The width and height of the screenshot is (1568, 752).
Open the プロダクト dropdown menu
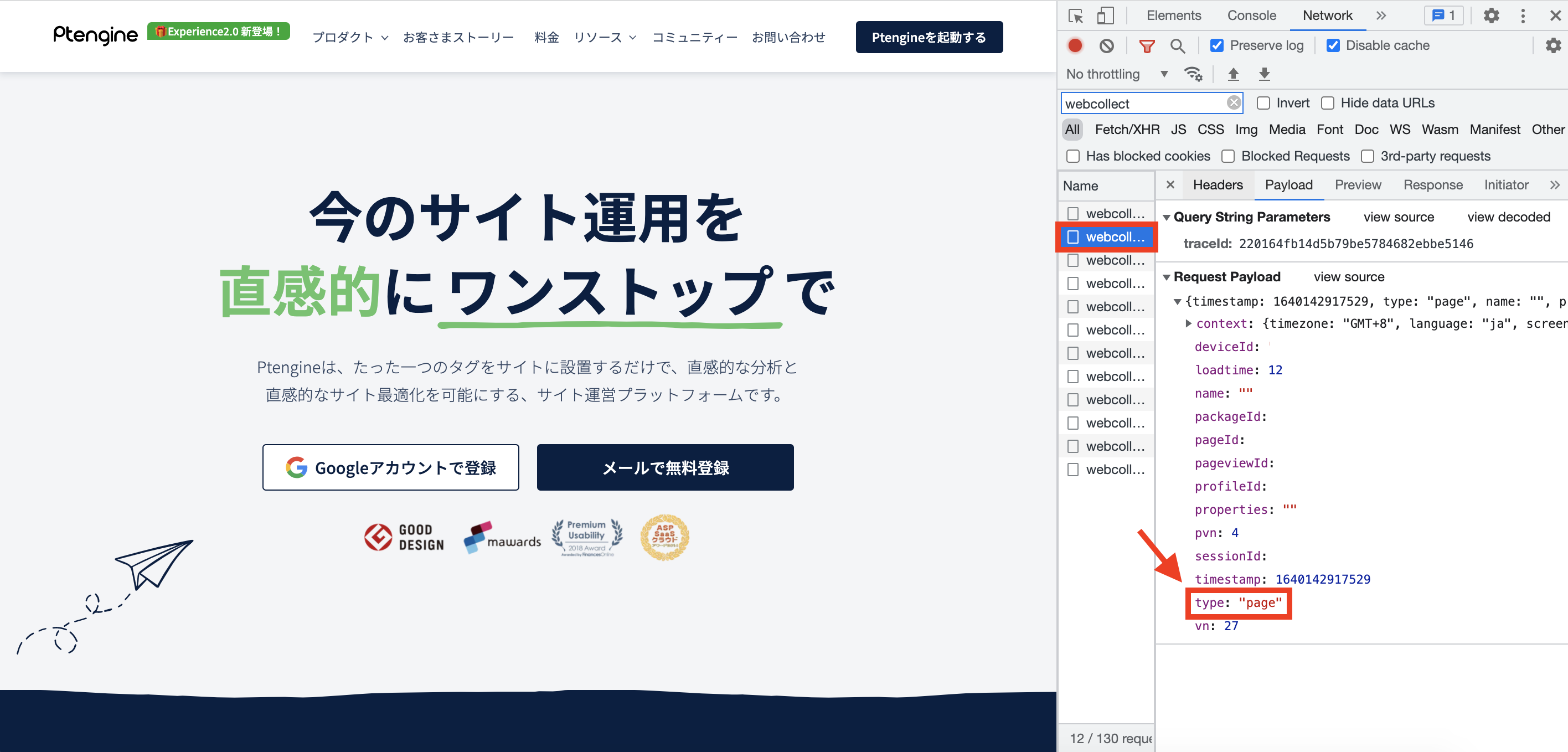(x=350, y=38)
